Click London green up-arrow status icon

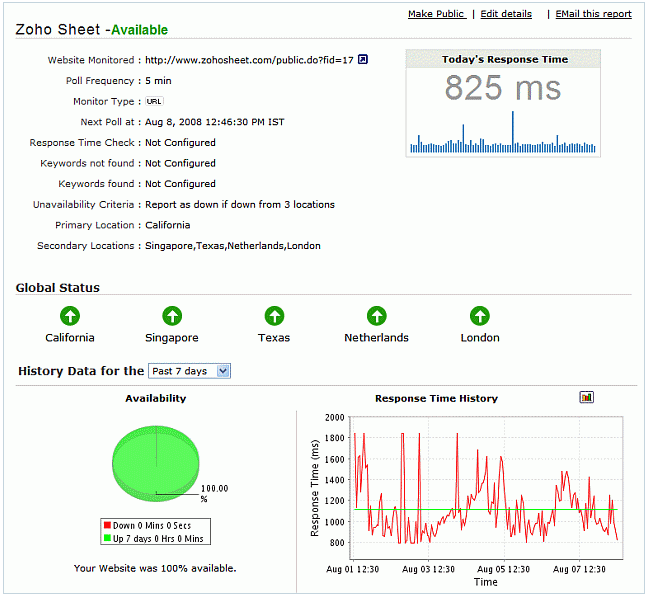tap(480, 316)
